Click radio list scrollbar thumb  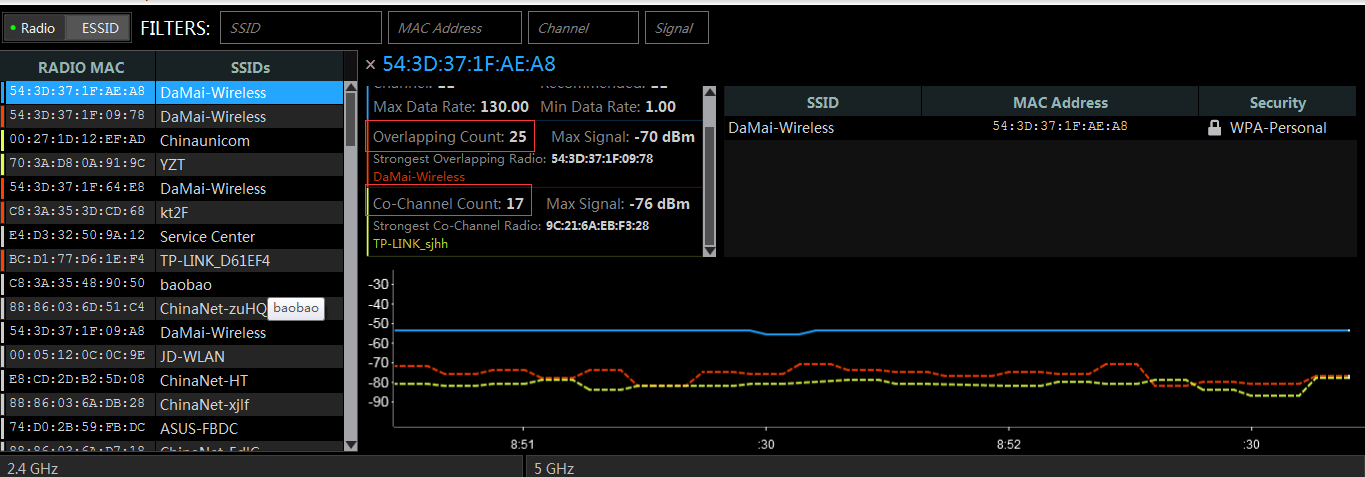tap(351, 121)
